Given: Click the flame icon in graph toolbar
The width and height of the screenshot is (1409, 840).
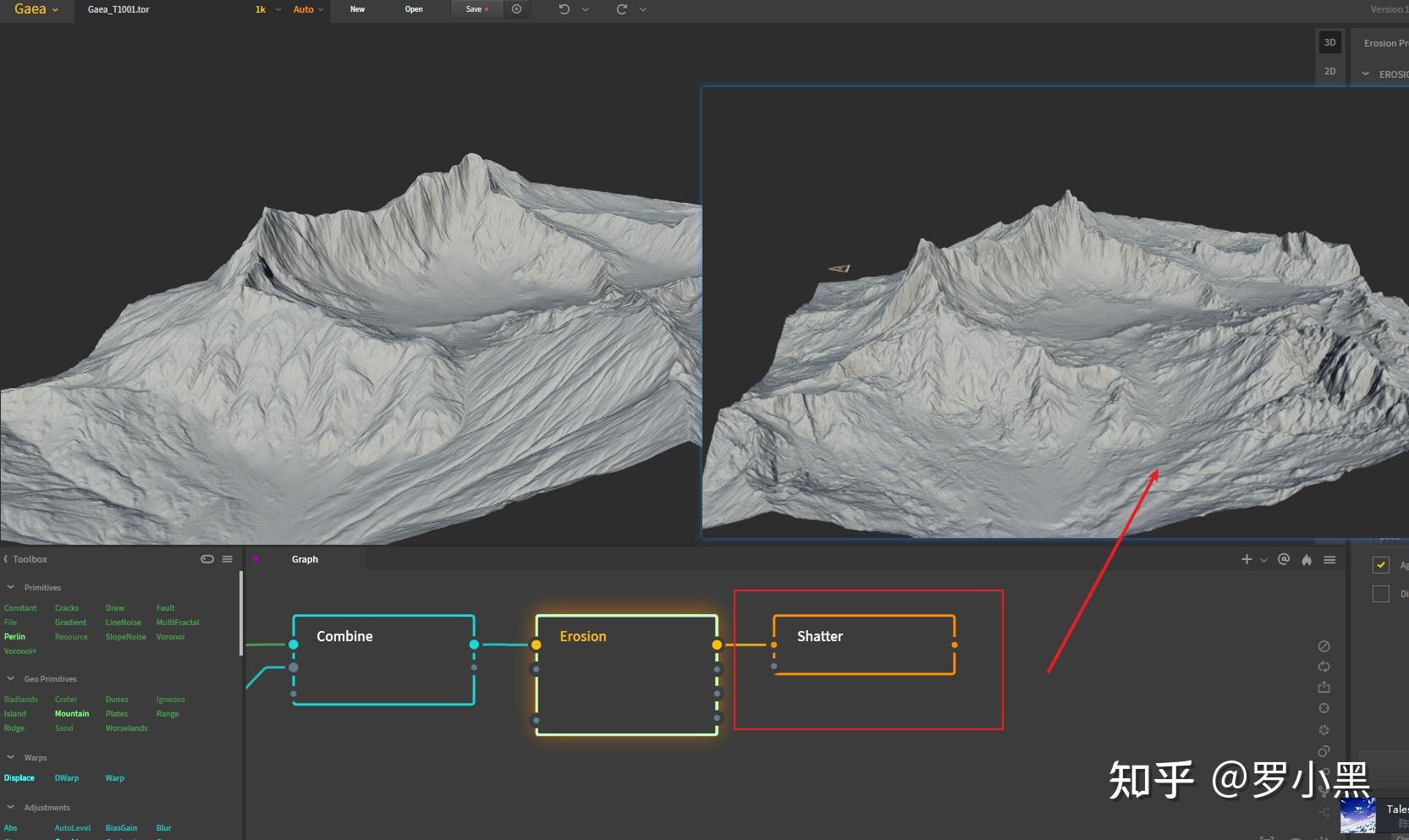Looking at the screenshot, I should point(1307,560).
